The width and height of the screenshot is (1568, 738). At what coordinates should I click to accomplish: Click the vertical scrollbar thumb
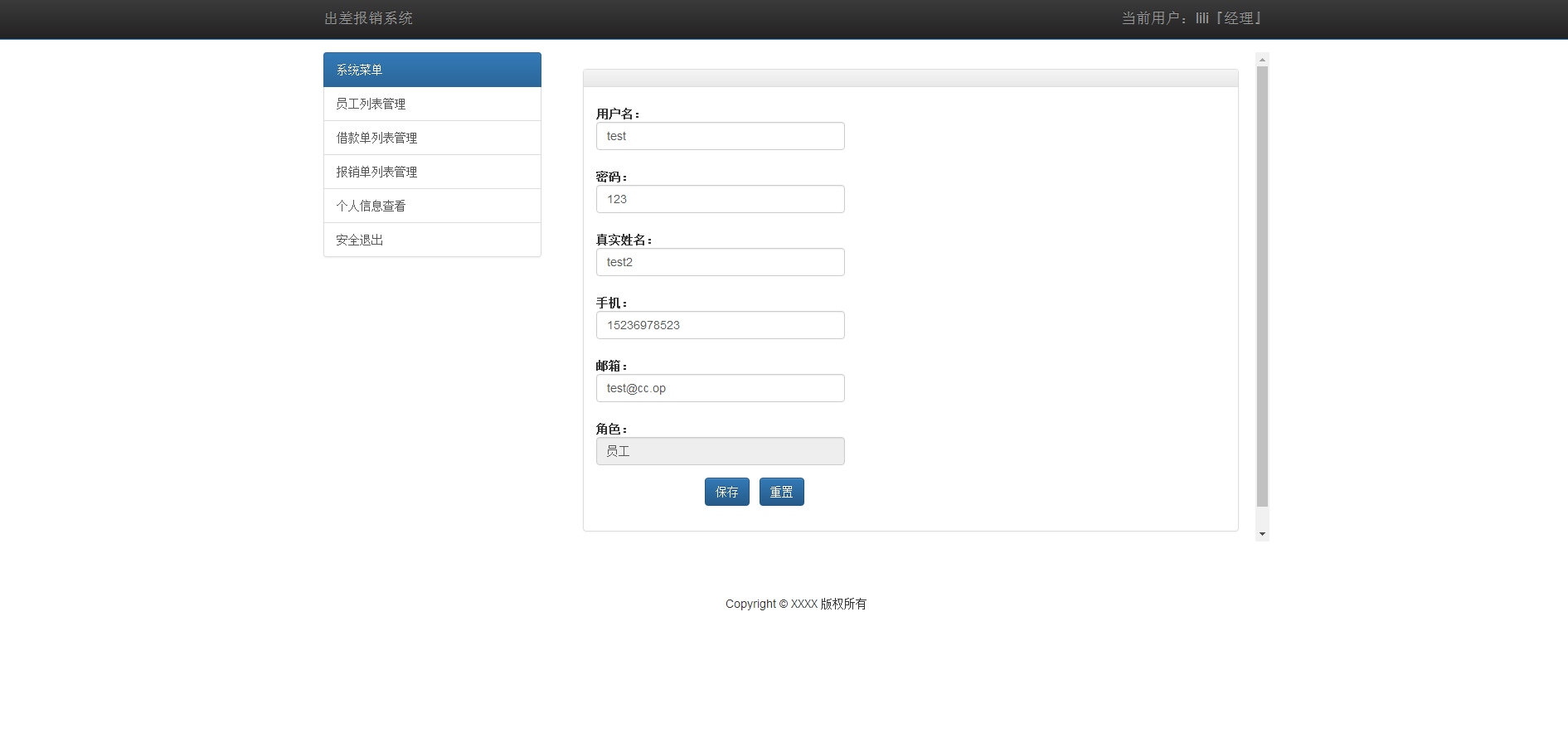click(1262, 286)
